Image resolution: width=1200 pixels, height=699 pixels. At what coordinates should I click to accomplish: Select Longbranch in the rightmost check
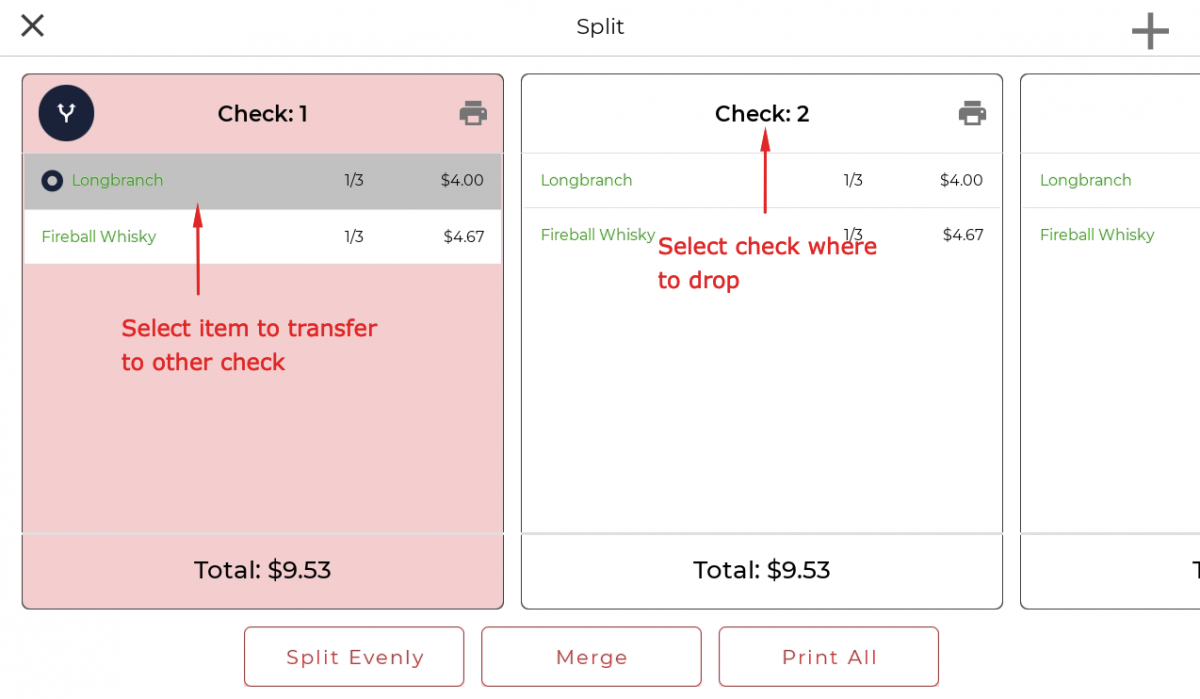pyautogui.click(x=1086, y=181)
